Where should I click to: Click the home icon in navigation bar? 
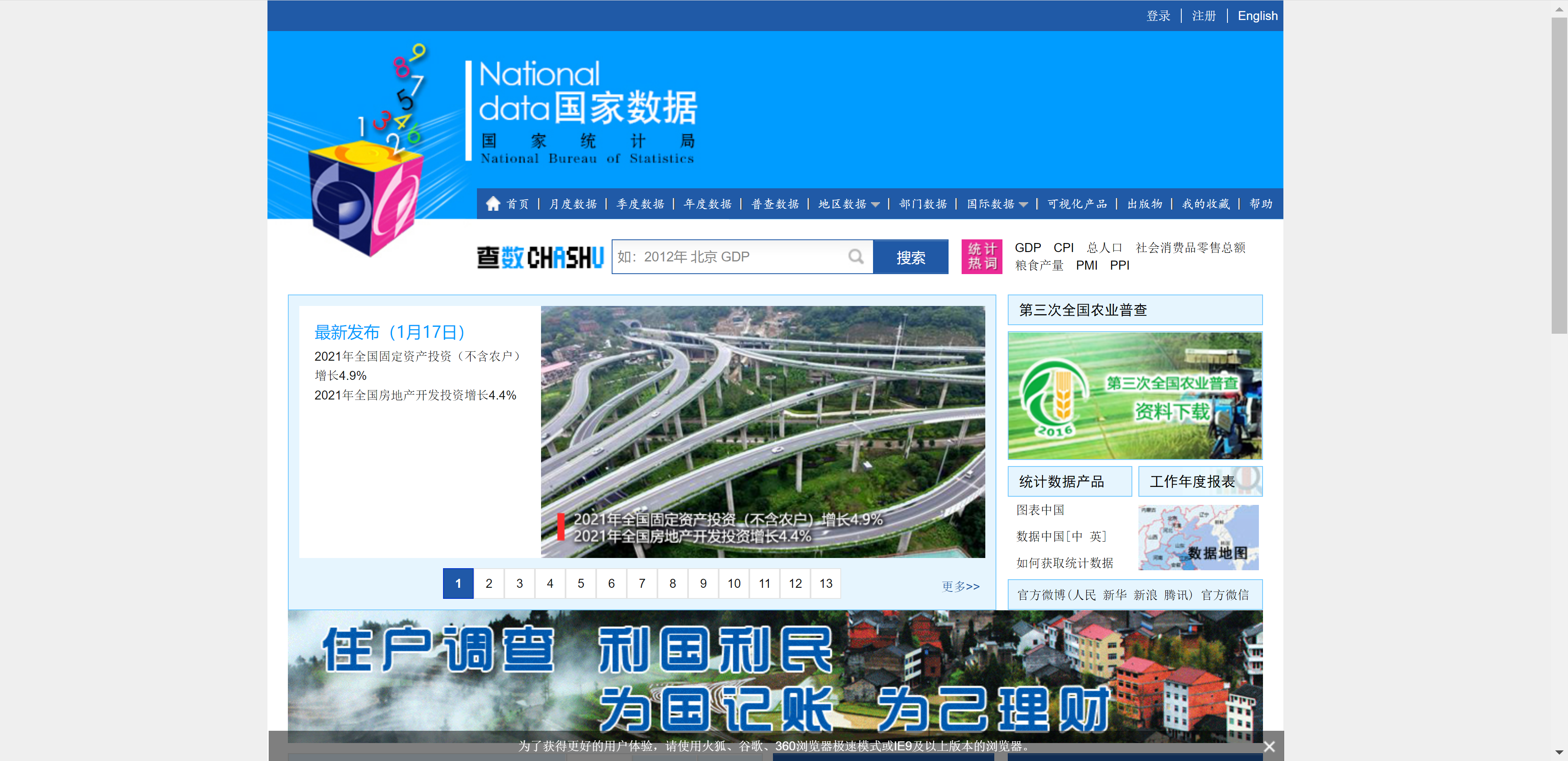click(493, 203)
